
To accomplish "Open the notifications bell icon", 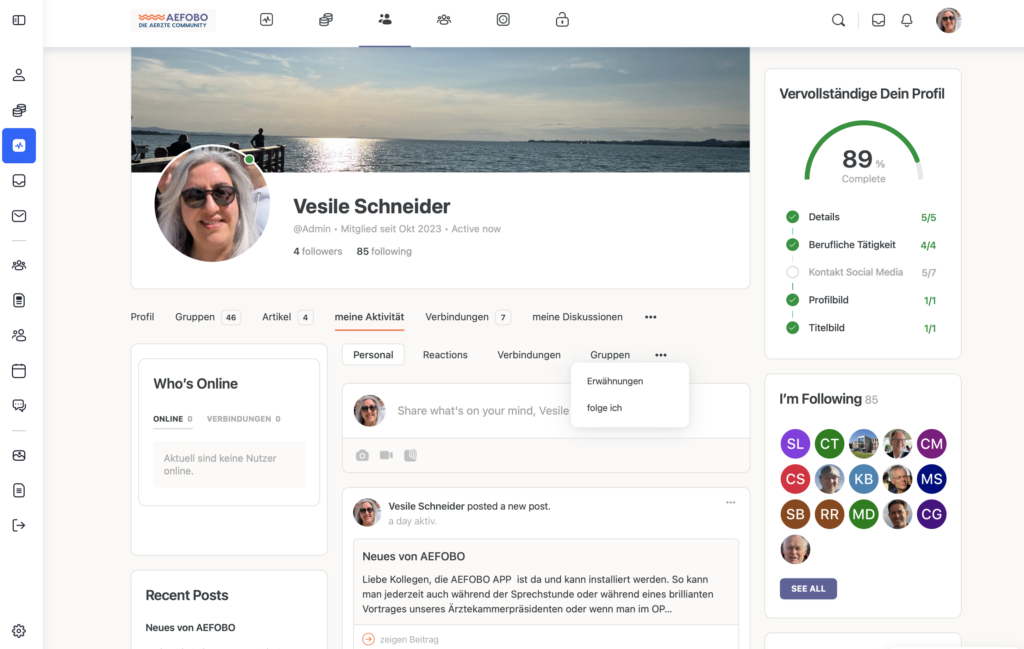I will (906, 20).
